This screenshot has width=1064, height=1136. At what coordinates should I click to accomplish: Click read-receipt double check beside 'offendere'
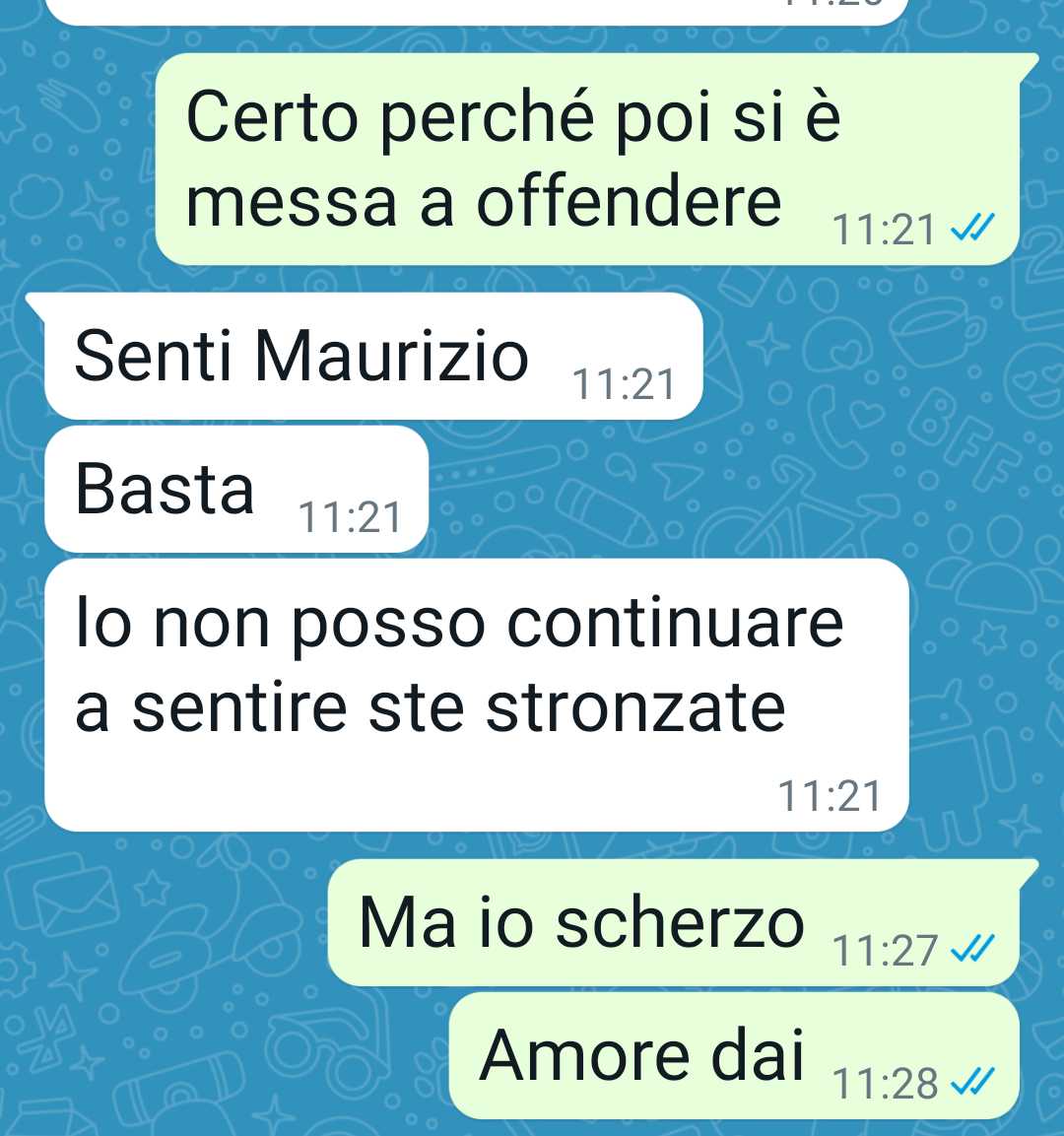point(972,230)
